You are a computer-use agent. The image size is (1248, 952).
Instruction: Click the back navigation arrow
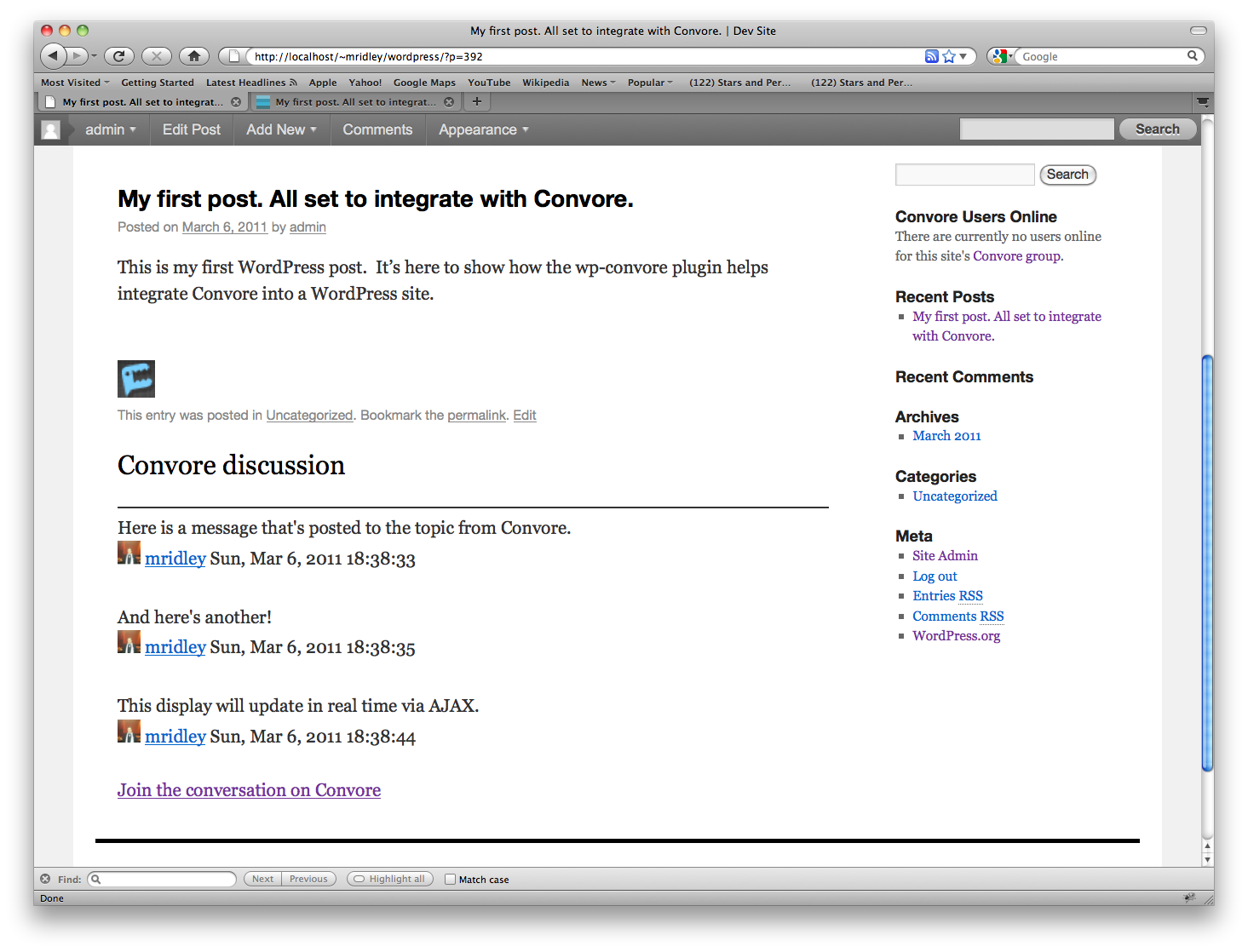pos(53,56)
